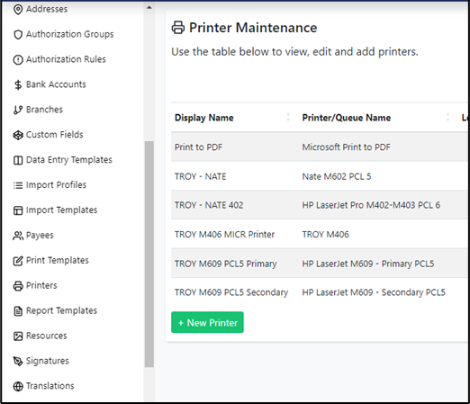Select the Print to PDF row
The height and width of the screenshot is (404, 470).
pos(319,147)
